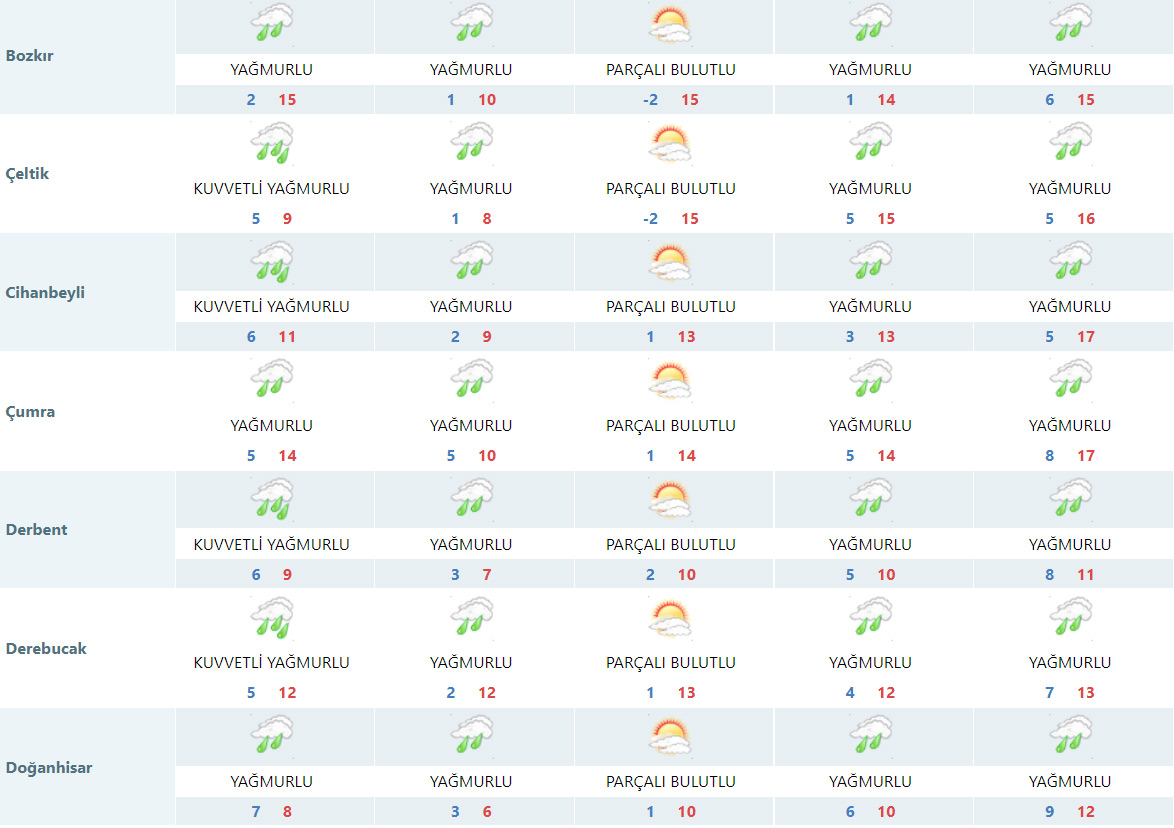Click the heavy rain icon for Çeltik
Screen dimensions: 1174x828
271,144
